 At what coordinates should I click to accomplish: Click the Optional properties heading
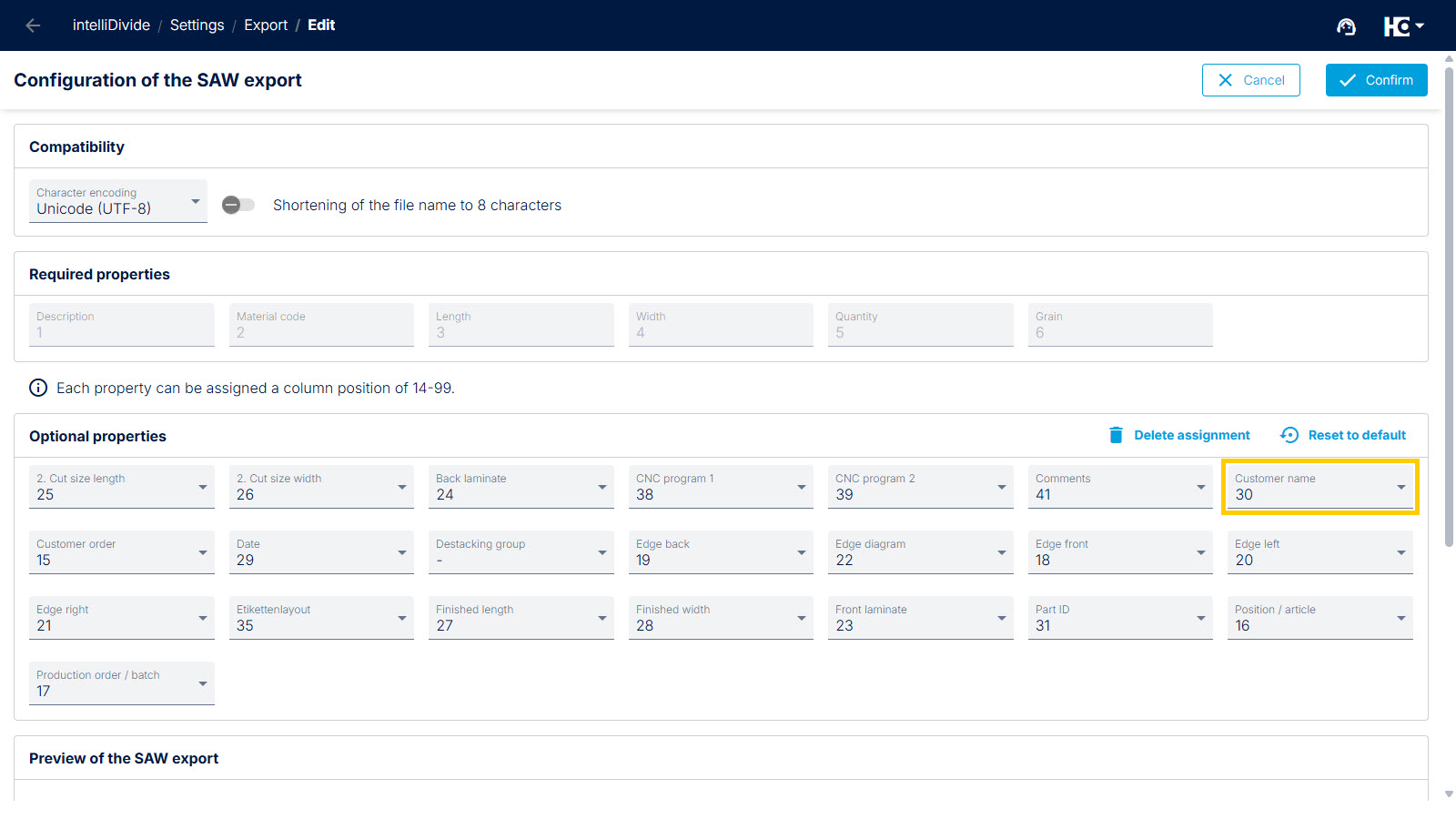tap(97, 436)
